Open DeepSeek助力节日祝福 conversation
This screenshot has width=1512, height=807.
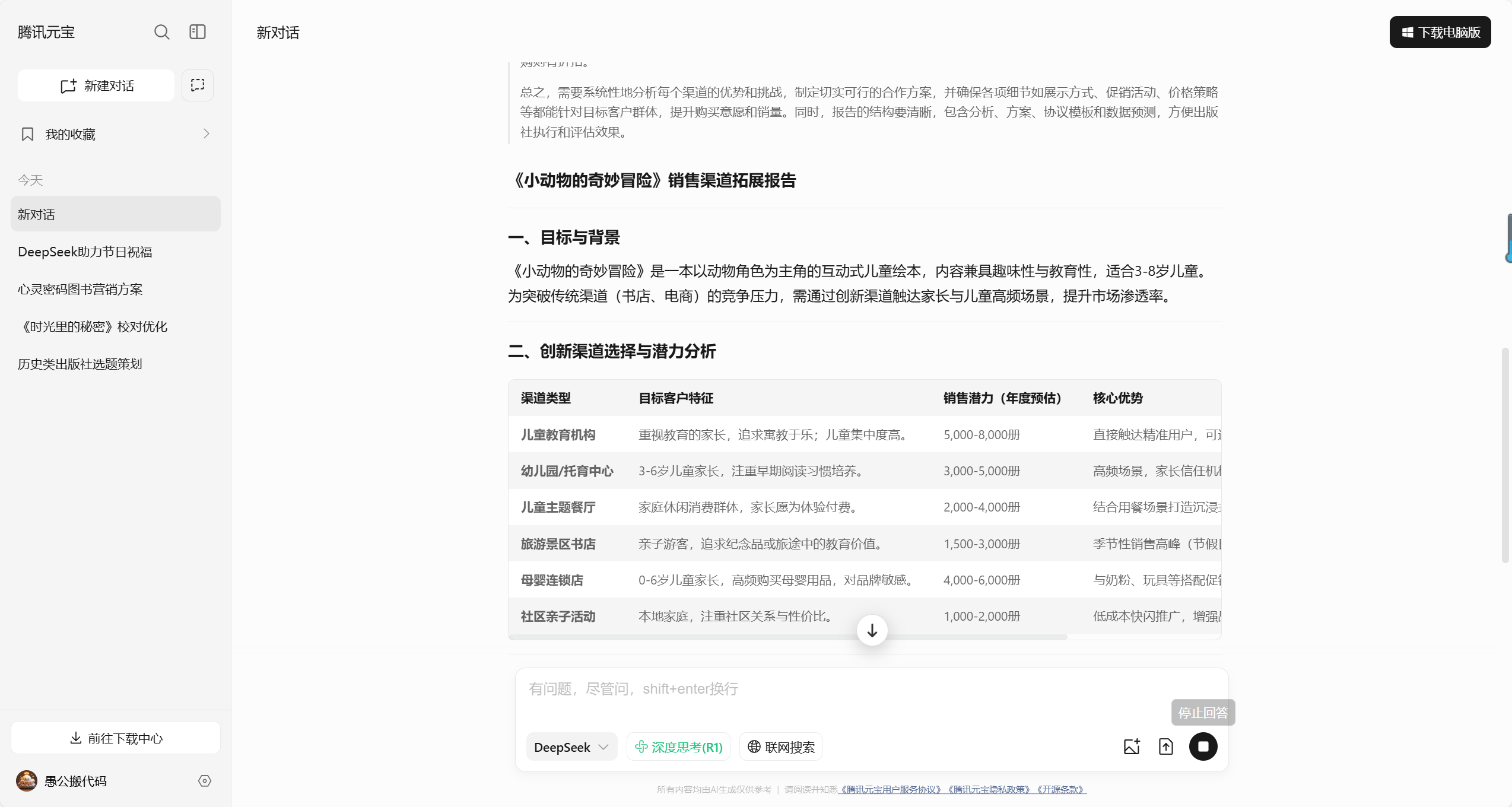[x=85, y=252]
